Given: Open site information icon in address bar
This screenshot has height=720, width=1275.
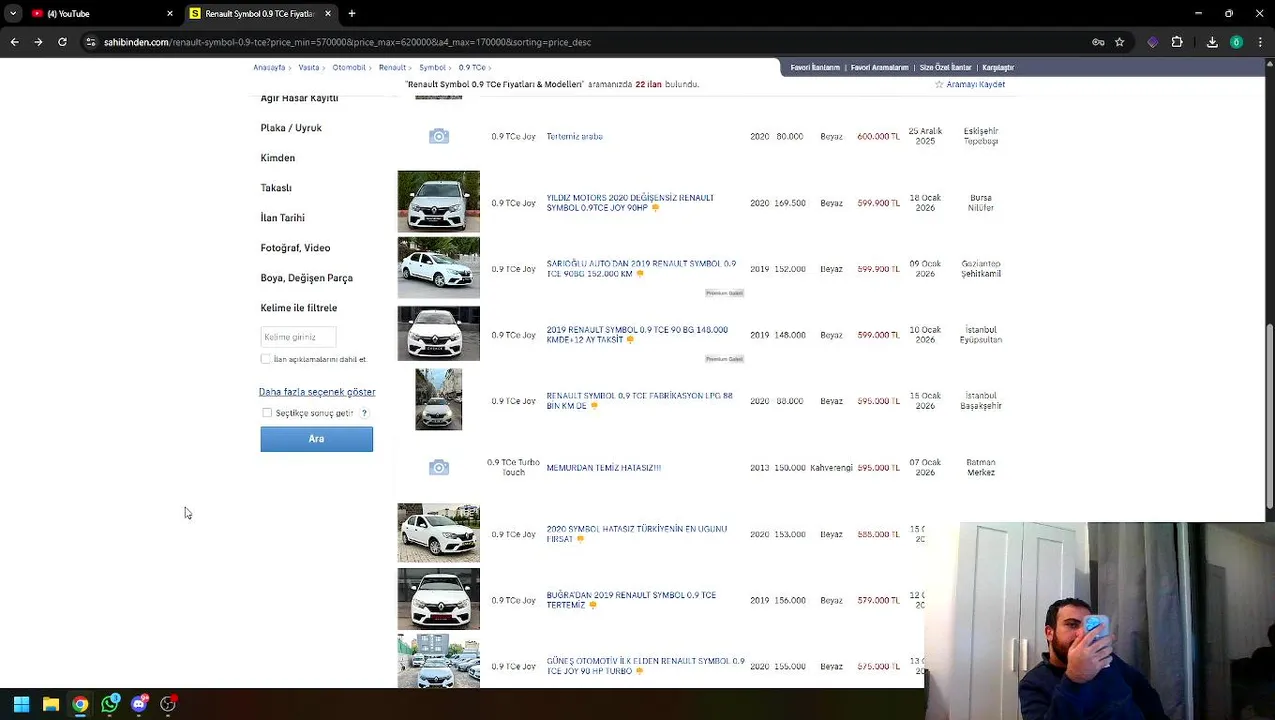Looking at the screenshot, I should point(91,42).
